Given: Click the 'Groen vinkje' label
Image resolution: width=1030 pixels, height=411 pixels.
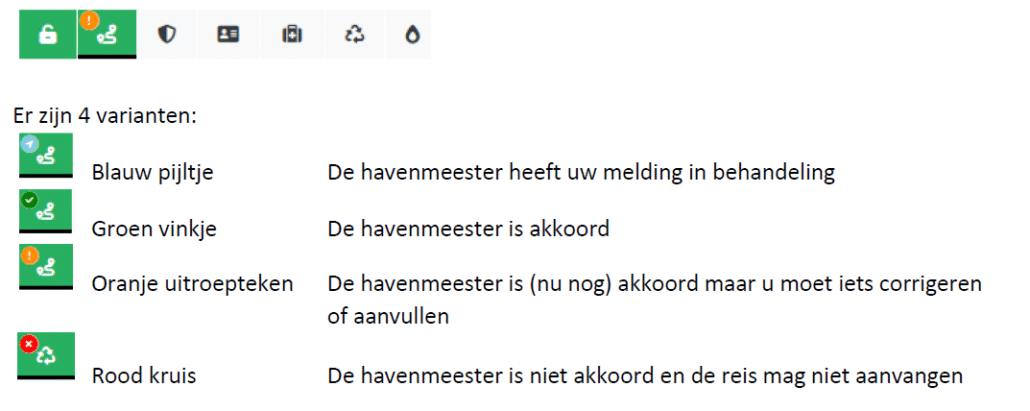Looking at the screenshot, I should coord(154,229).
